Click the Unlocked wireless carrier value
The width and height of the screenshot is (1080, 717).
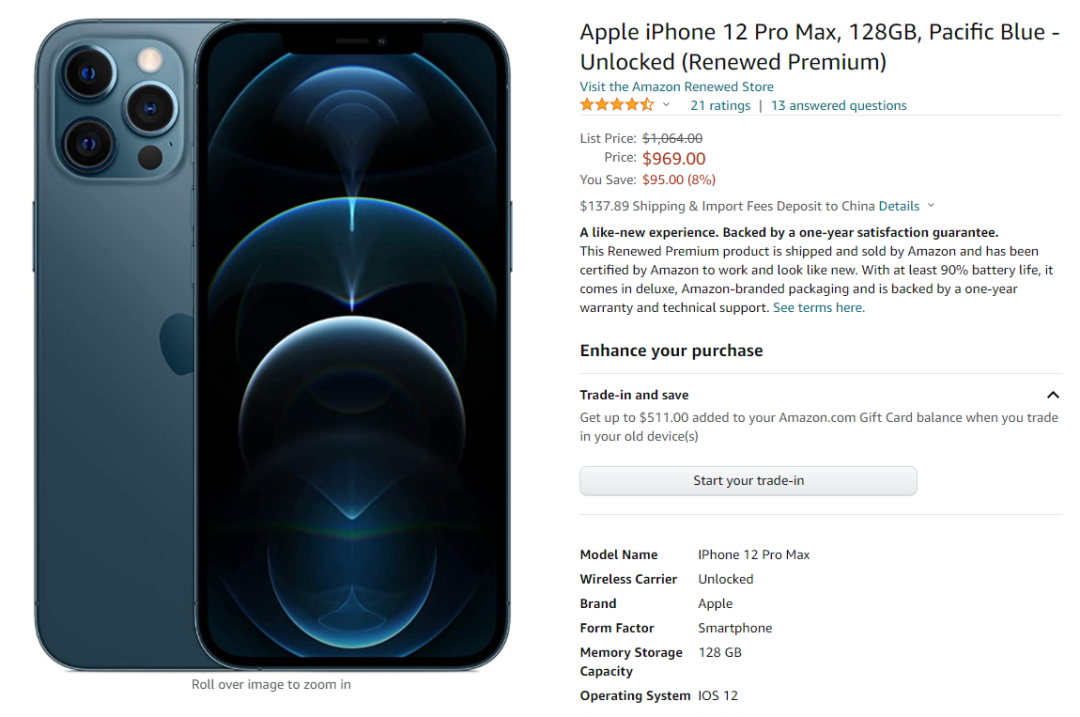click(725, 579)
